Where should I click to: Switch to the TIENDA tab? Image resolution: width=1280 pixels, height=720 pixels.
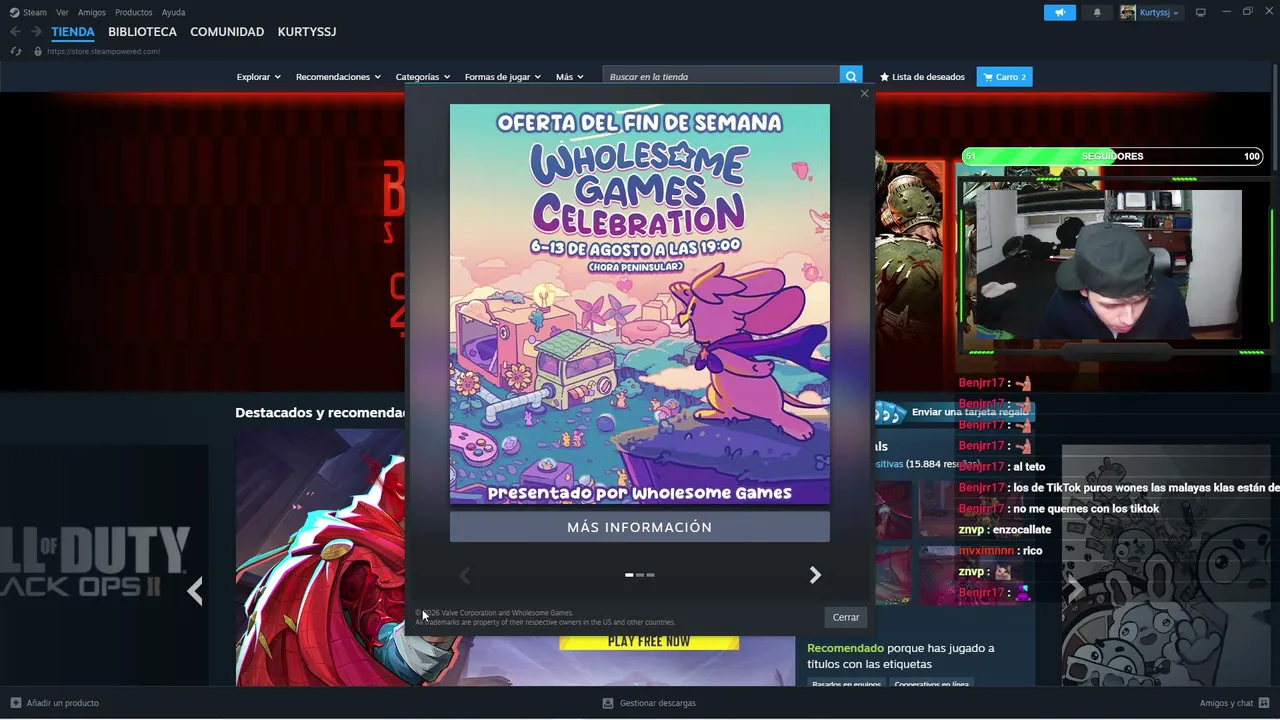click(73, 32)
